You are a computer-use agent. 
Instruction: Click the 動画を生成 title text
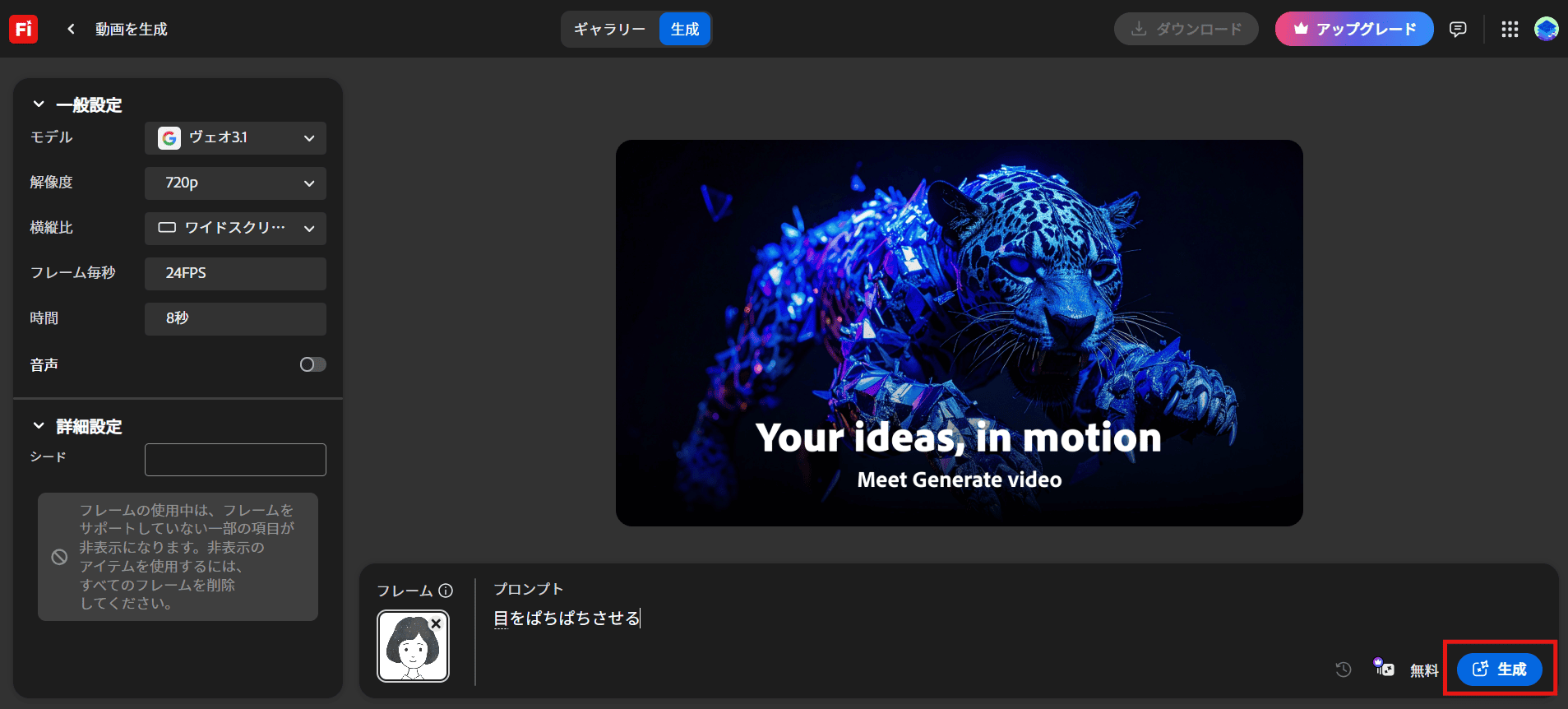tap(132, 30)
